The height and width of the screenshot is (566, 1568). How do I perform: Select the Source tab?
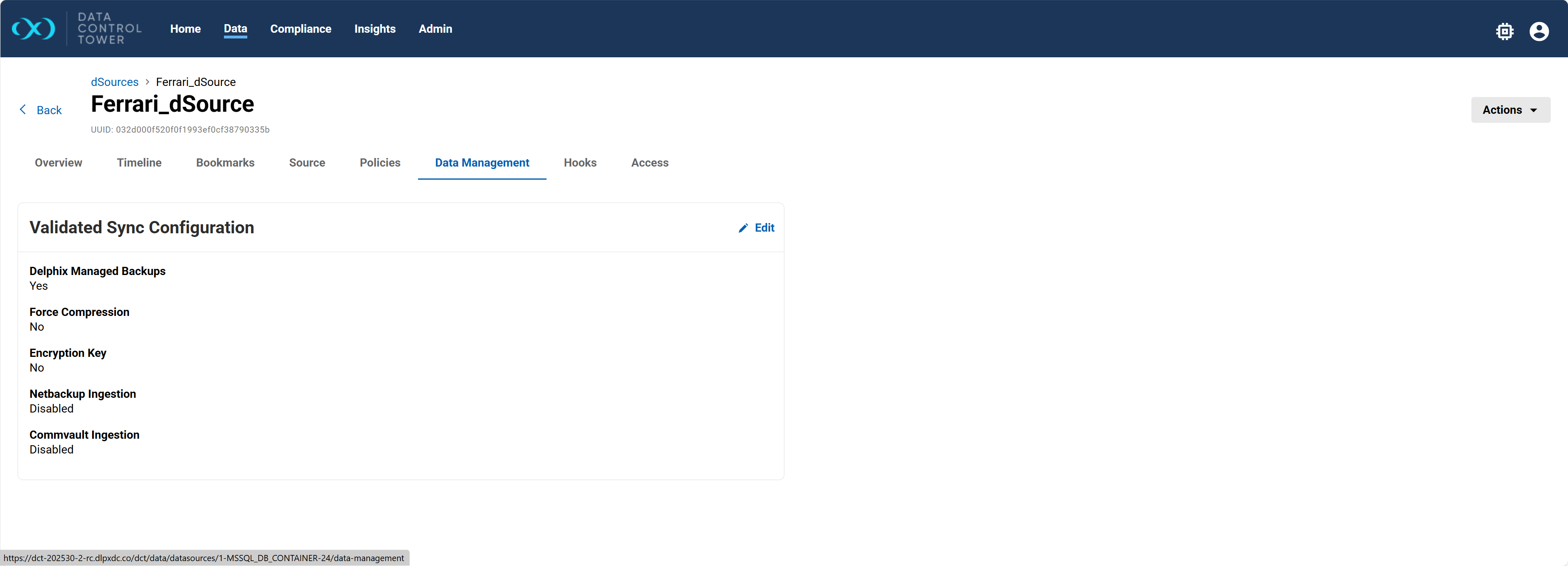307,162
